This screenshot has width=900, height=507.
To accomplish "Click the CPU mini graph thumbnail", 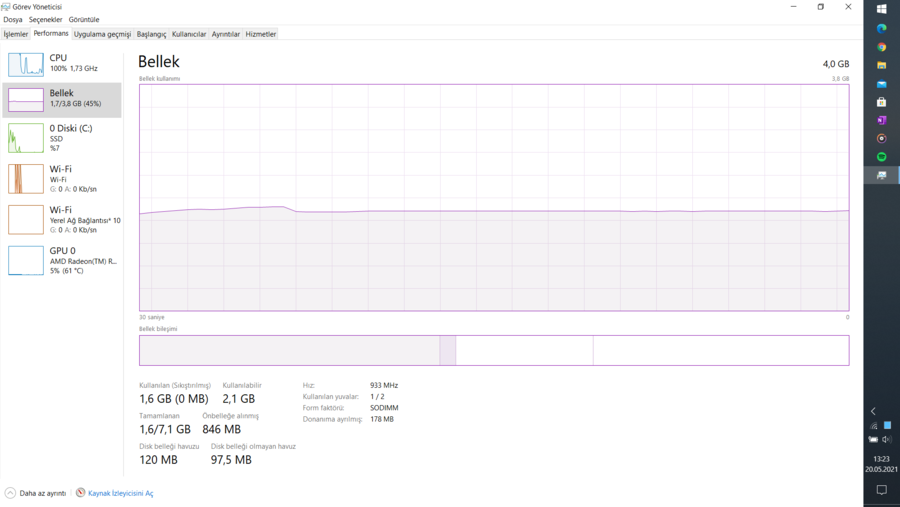I will coord(26,64).
